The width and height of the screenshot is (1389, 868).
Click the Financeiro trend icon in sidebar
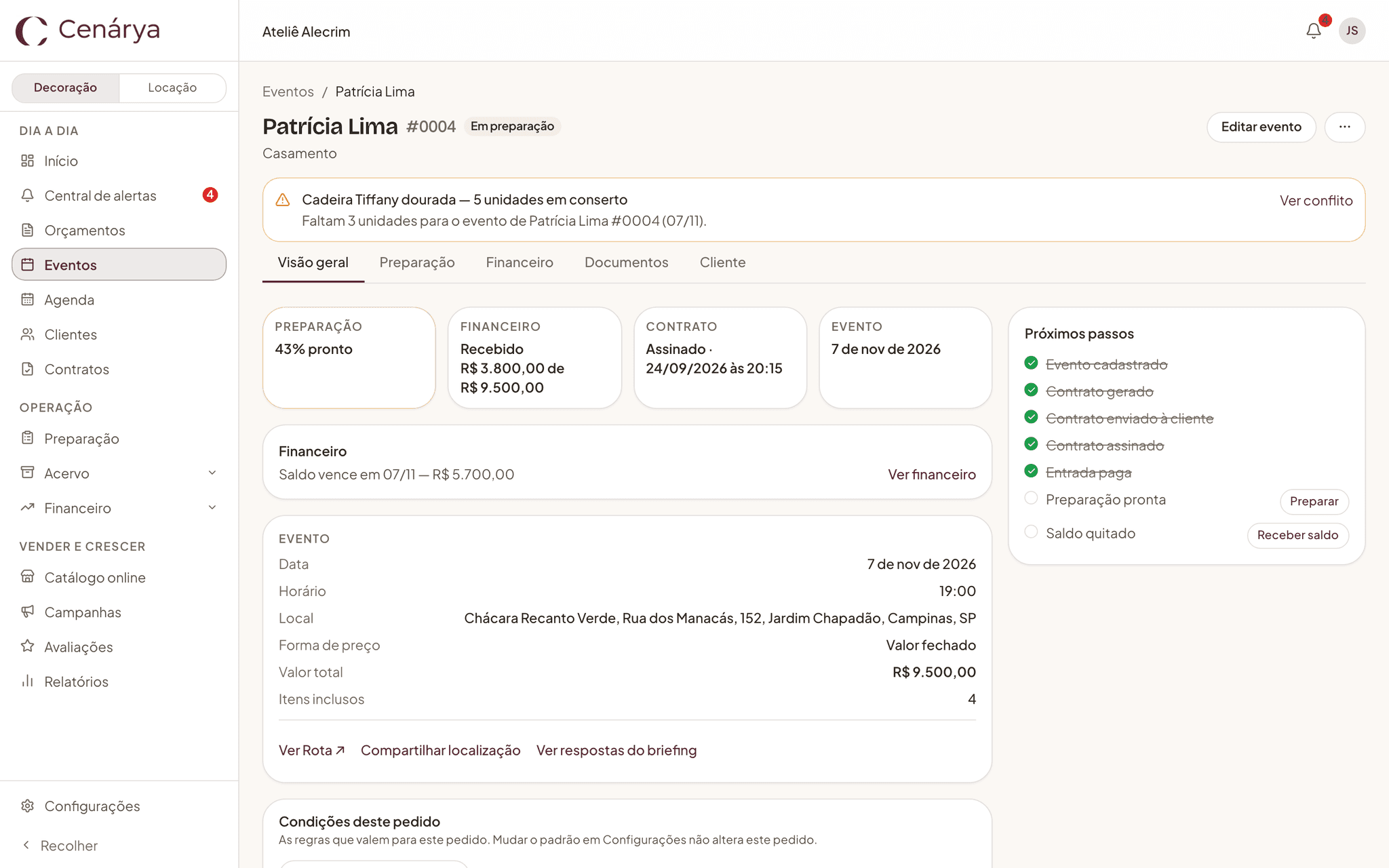click(27, 507)
